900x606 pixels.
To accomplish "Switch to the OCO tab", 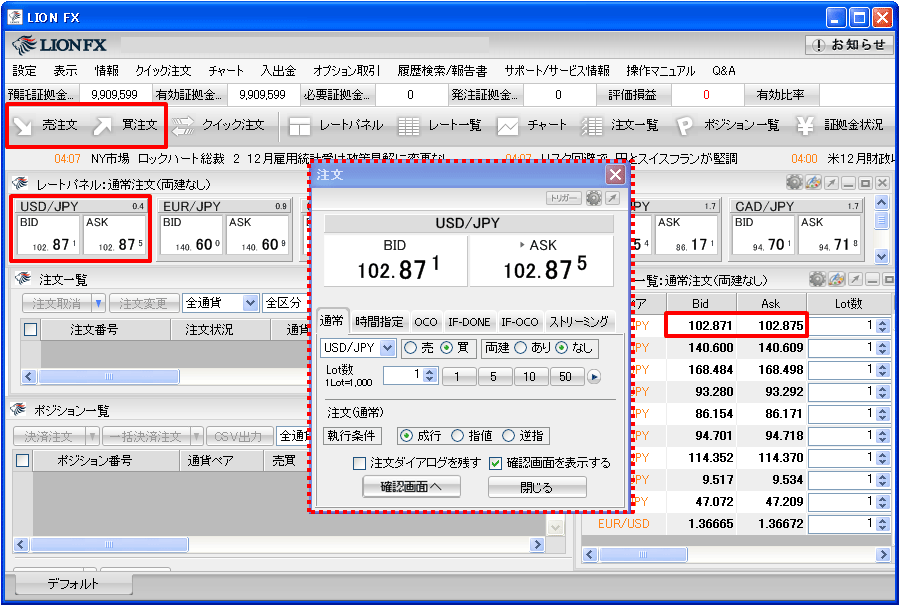I will (x=426, y=322).
